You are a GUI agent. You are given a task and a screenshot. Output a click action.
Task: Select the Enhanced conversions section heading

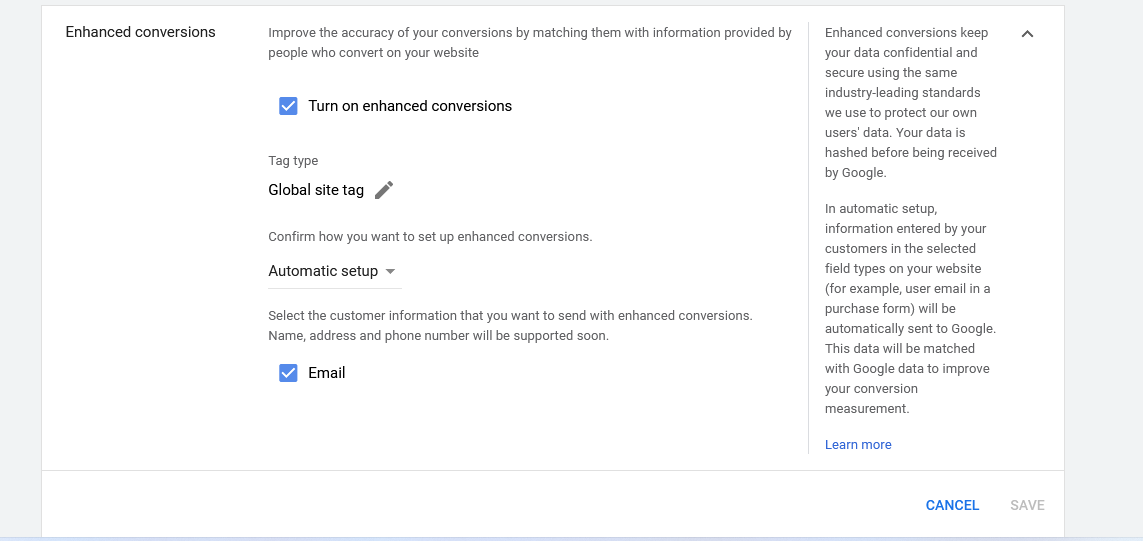tap(141, 32)
